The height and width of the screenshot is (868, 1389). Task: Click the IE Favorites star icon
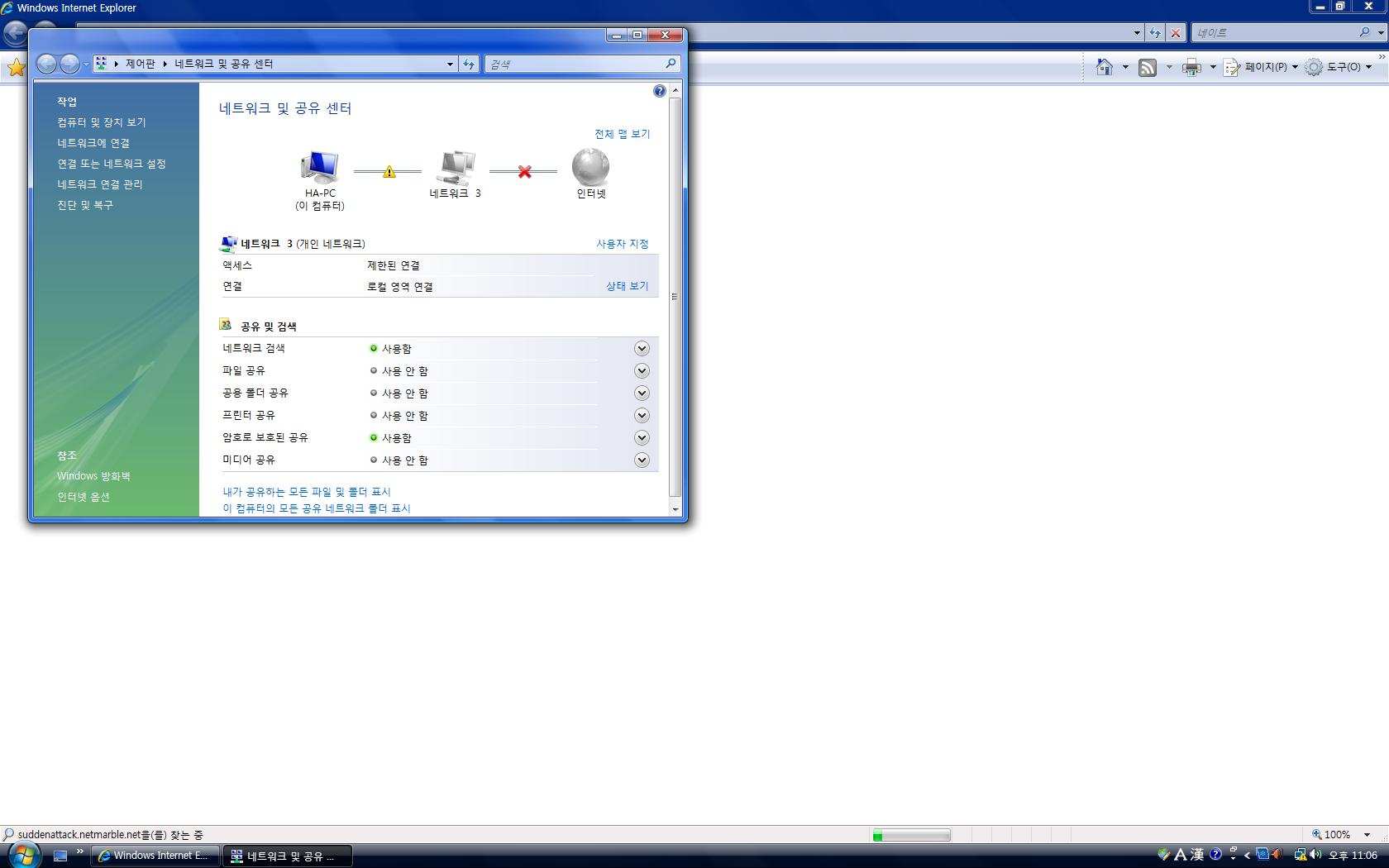(x=16, y=68)
